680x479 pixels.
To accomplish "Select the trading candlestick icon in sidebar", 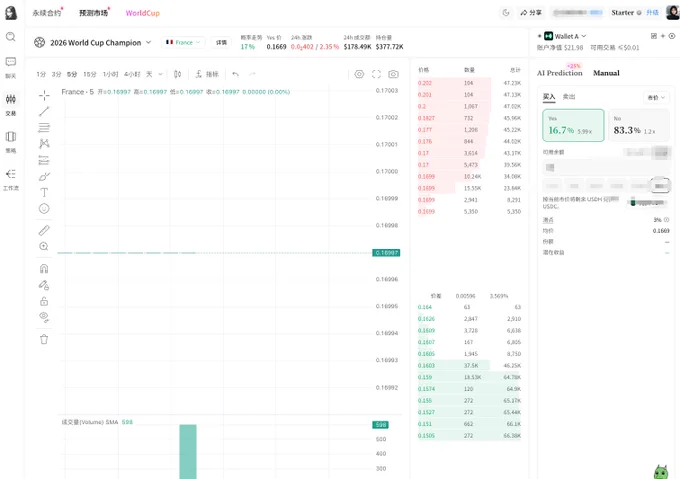I will click(x=10, y=99).
